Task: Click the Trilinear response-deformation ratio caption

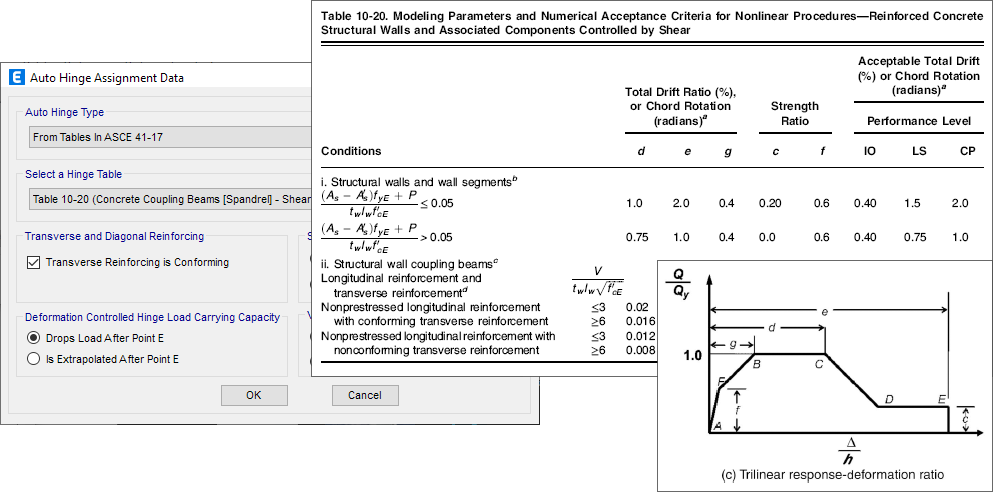Action: [832, 474]
